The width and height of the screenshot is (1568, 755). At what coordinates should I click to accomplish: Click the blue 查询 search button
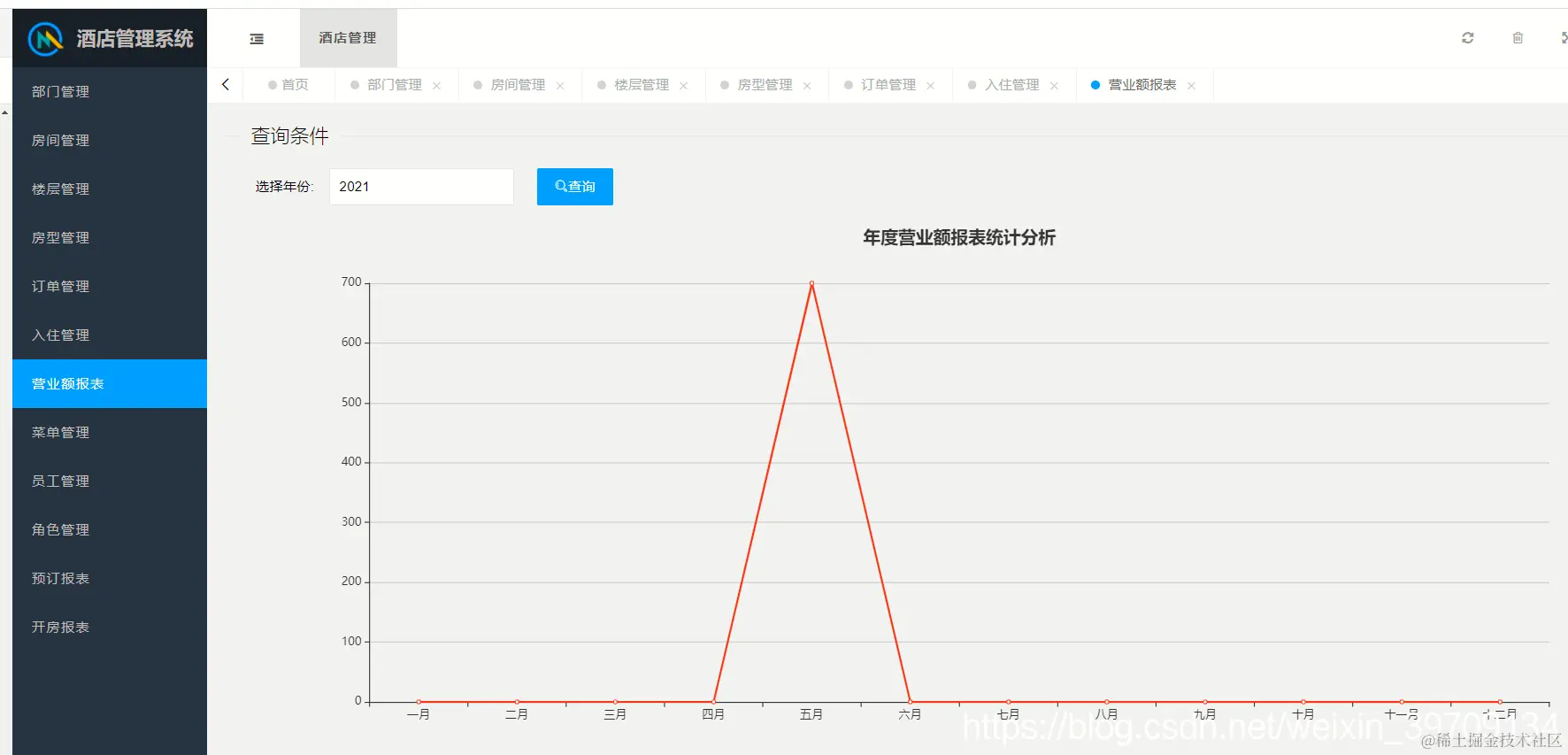tap(575, 187)
